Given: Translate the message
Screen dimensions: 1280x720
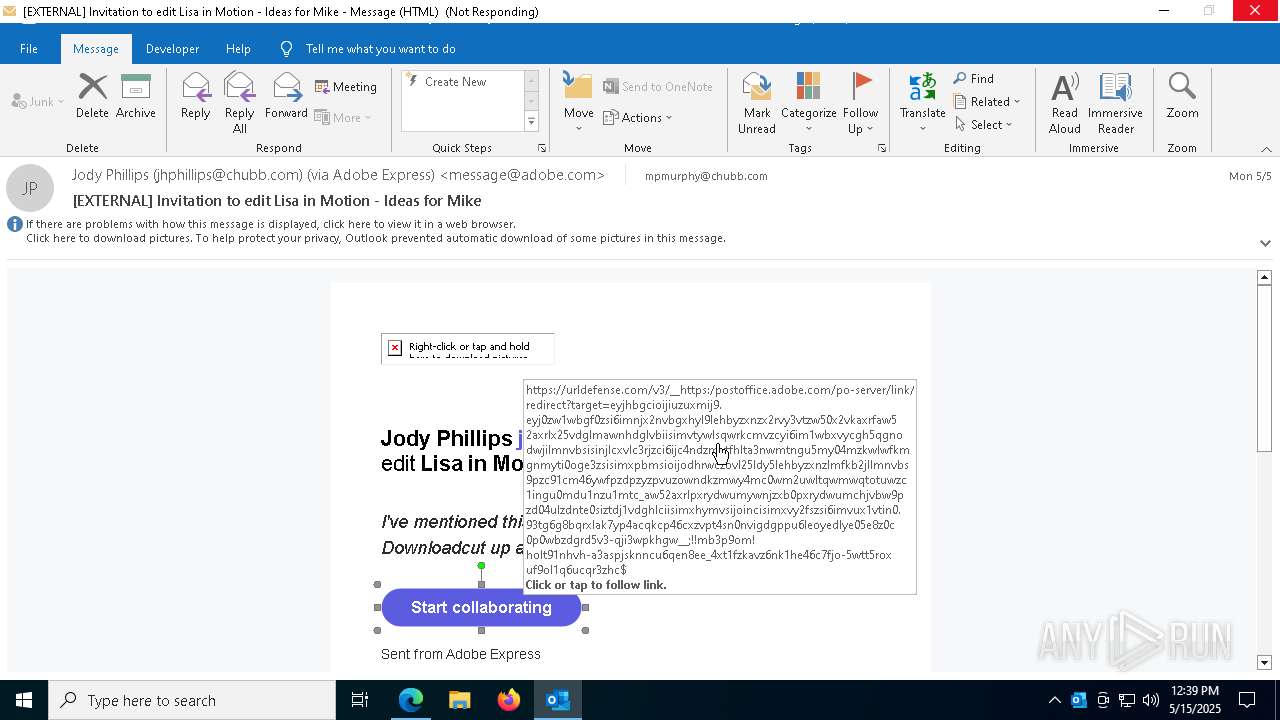Looking at the screenshot, I should [923, 103].
